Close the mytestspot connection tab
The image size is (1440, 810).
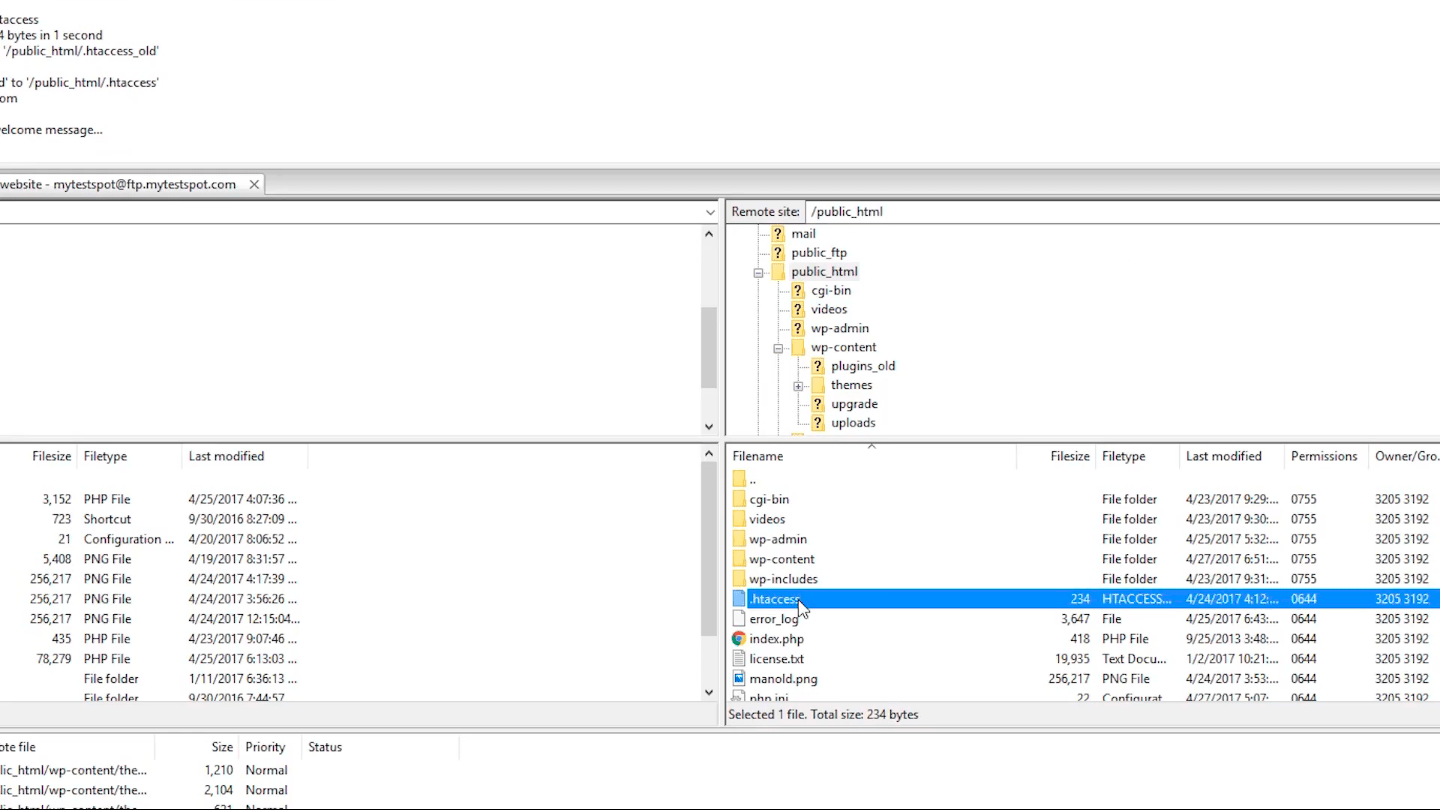[x=254, y=184]
